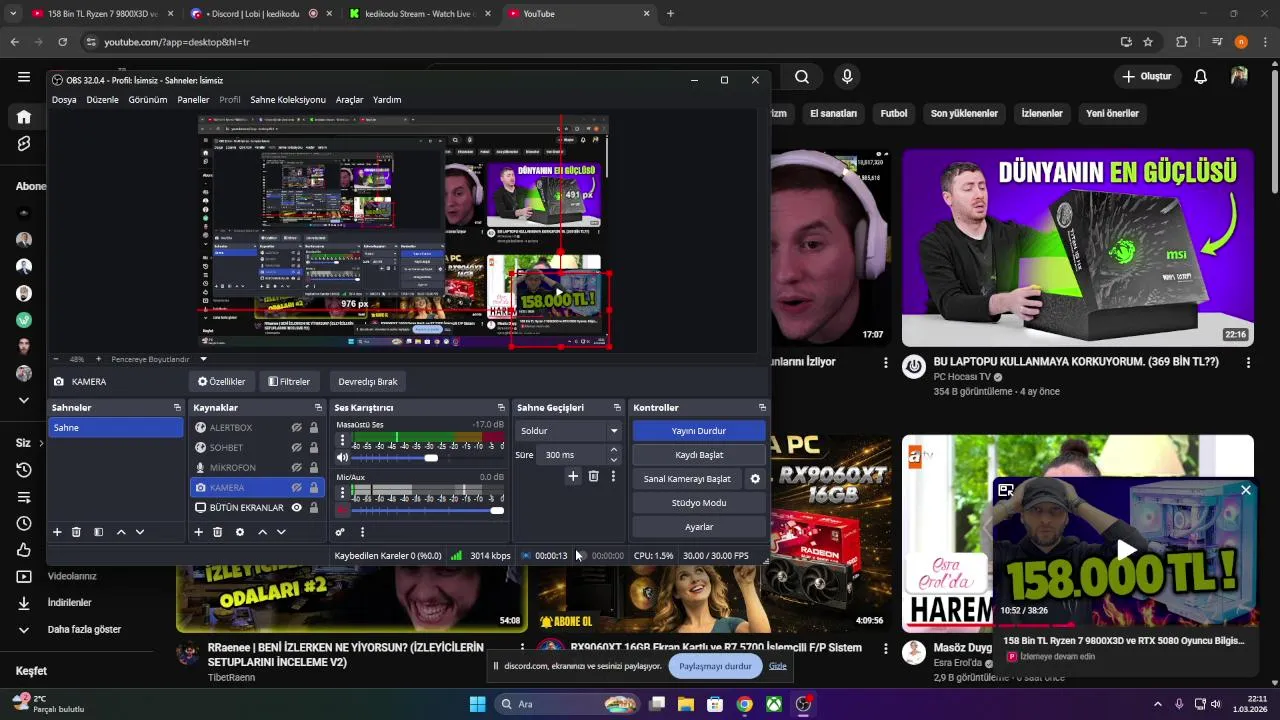Open Araçlar menu in OBS
The width and height of the screenshot is (1280, 720).
pos(349,100)
